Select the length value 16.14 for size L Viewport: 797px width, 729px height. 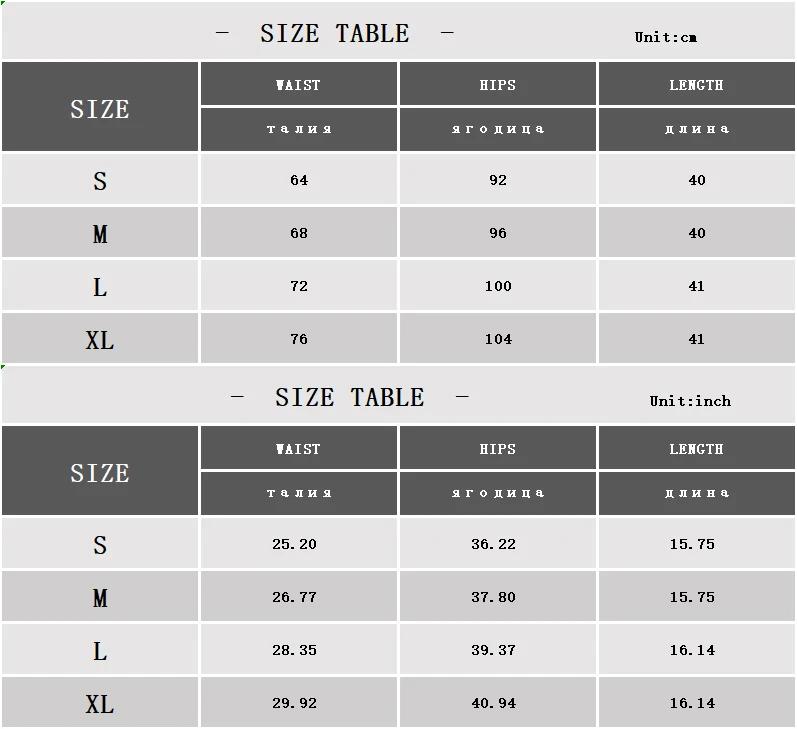click(x=692, y=650)
